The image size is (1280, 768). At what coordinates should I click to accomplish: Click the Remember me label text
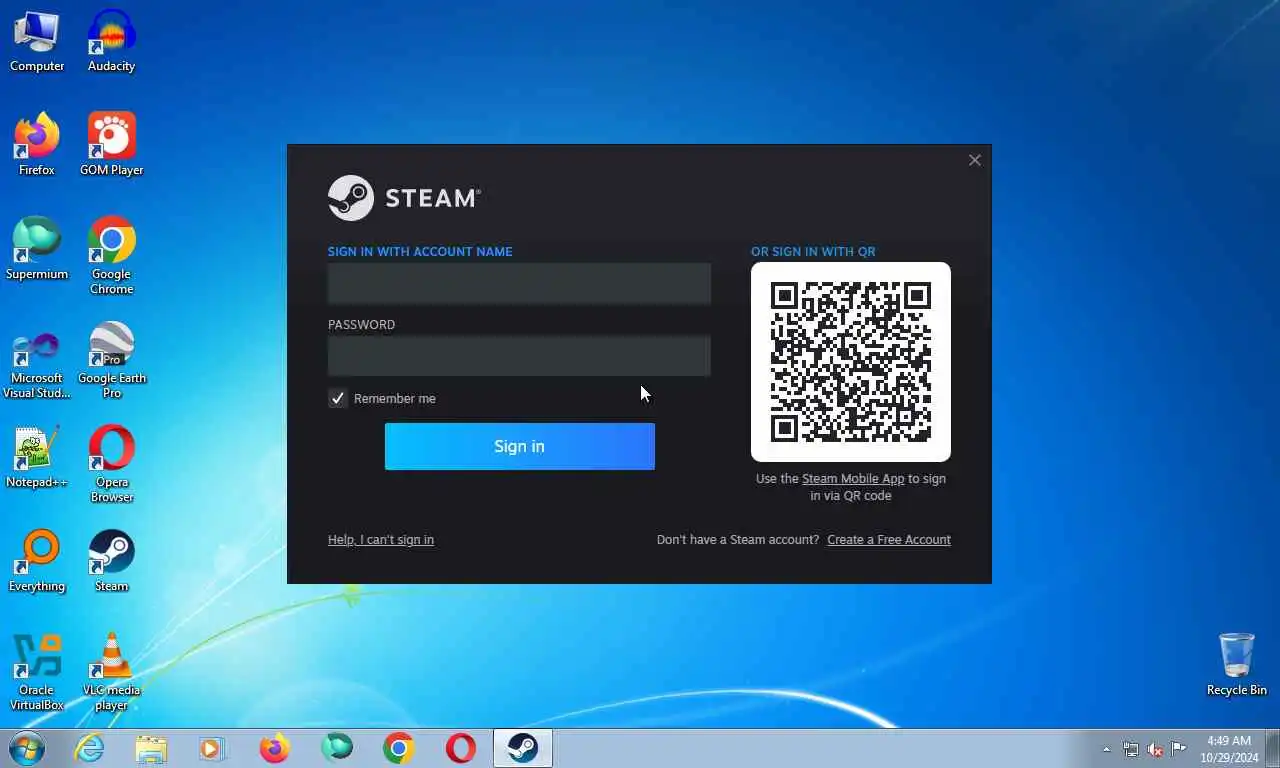[395, 398]
